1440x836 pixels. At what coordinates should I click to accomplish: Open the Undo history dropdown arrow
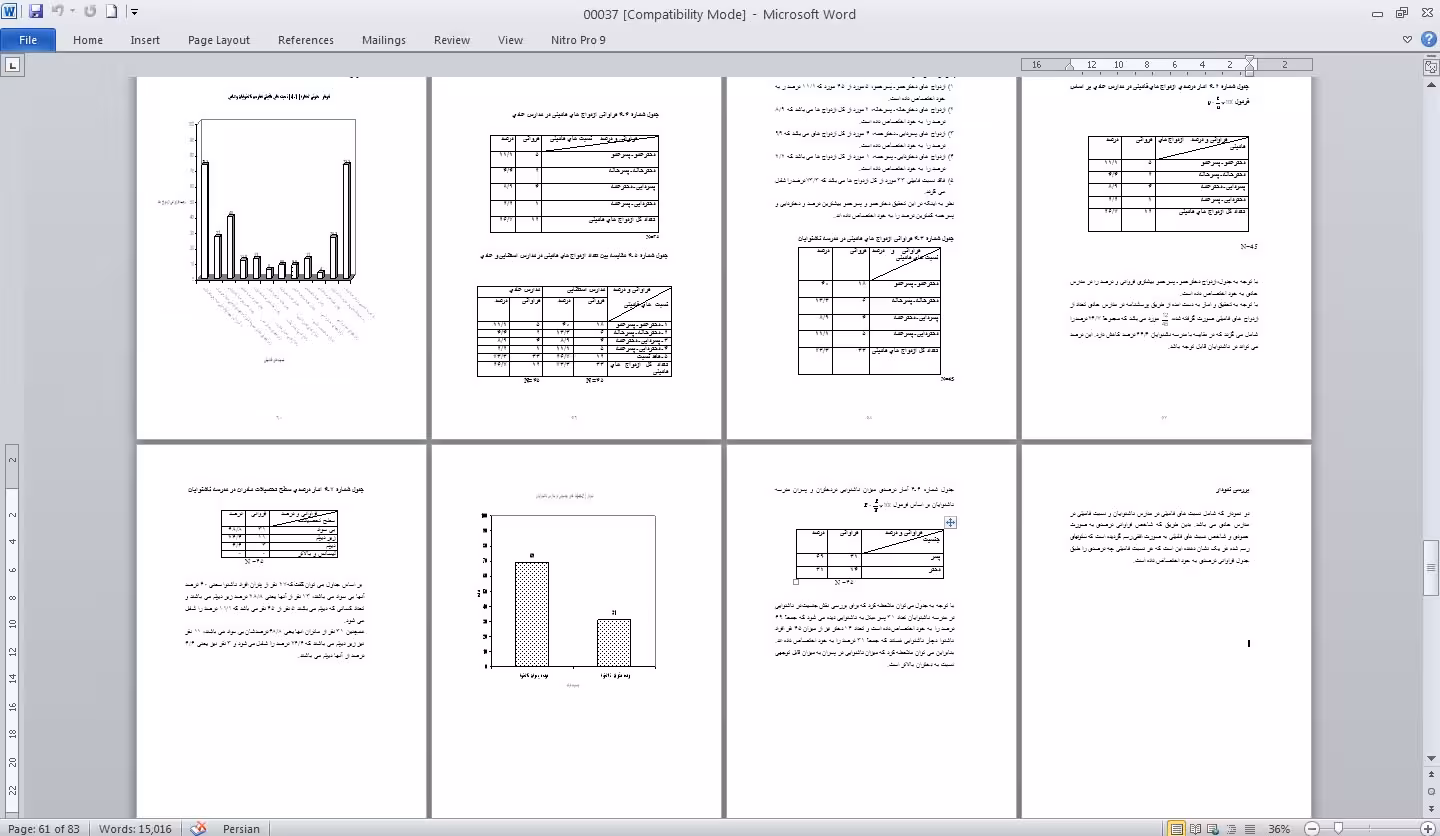(73, 12)
